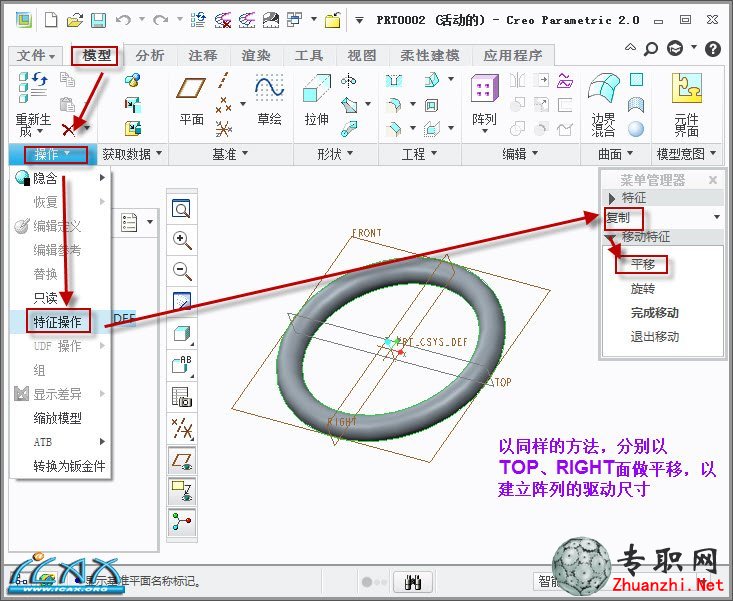Click the zoom out magnifier icon

(x=182, y=271)
